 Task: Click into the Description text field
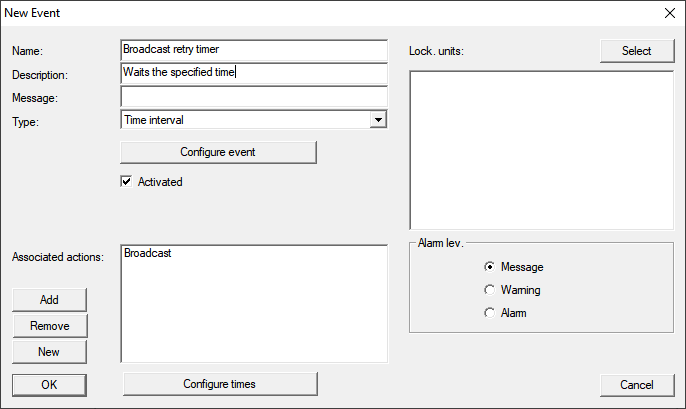pyautogui.click(x=252, y=73)
